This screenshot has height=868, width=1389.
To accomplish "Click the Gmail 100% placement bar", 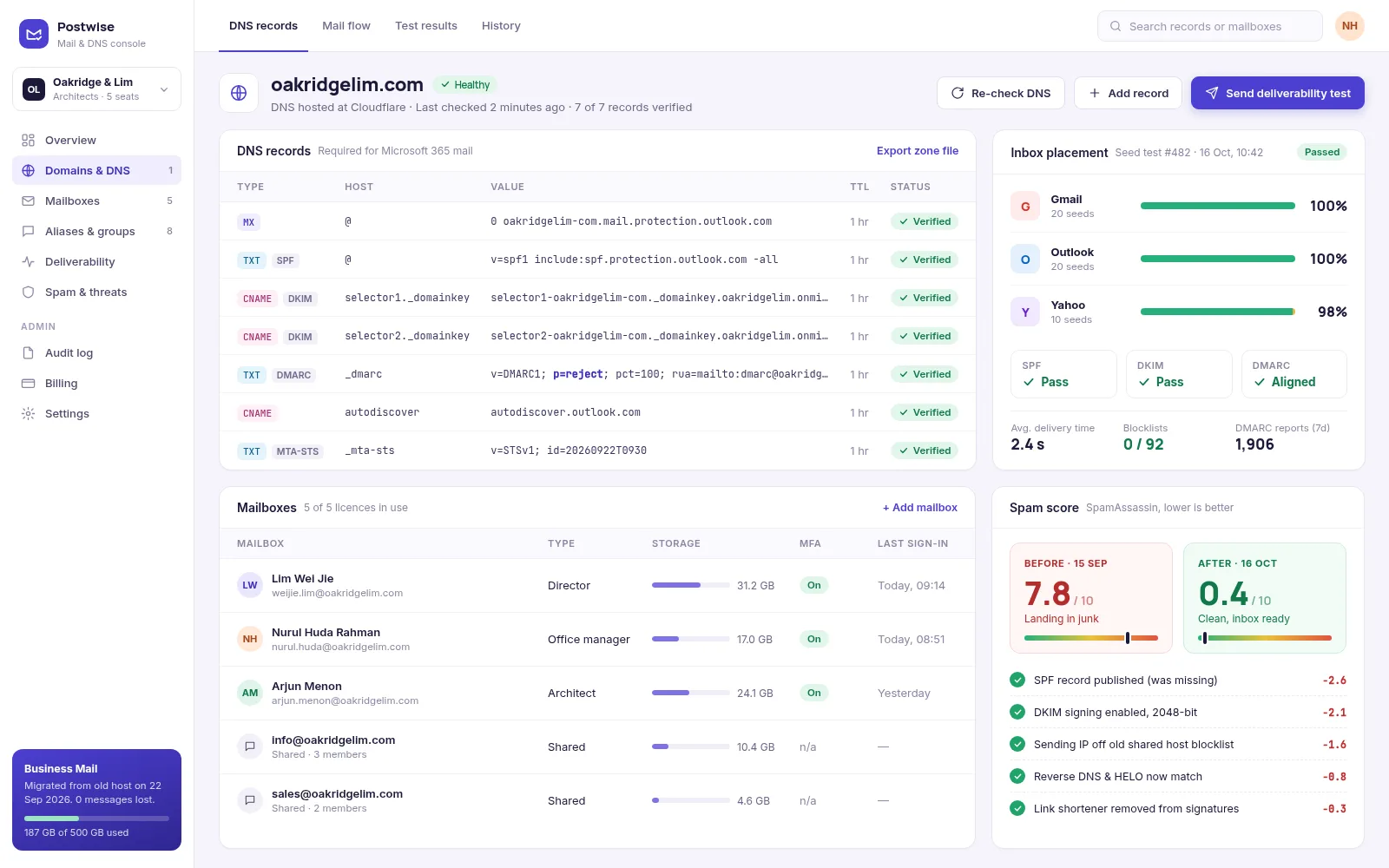I will pyautogui.click(x=1218, y=206).
